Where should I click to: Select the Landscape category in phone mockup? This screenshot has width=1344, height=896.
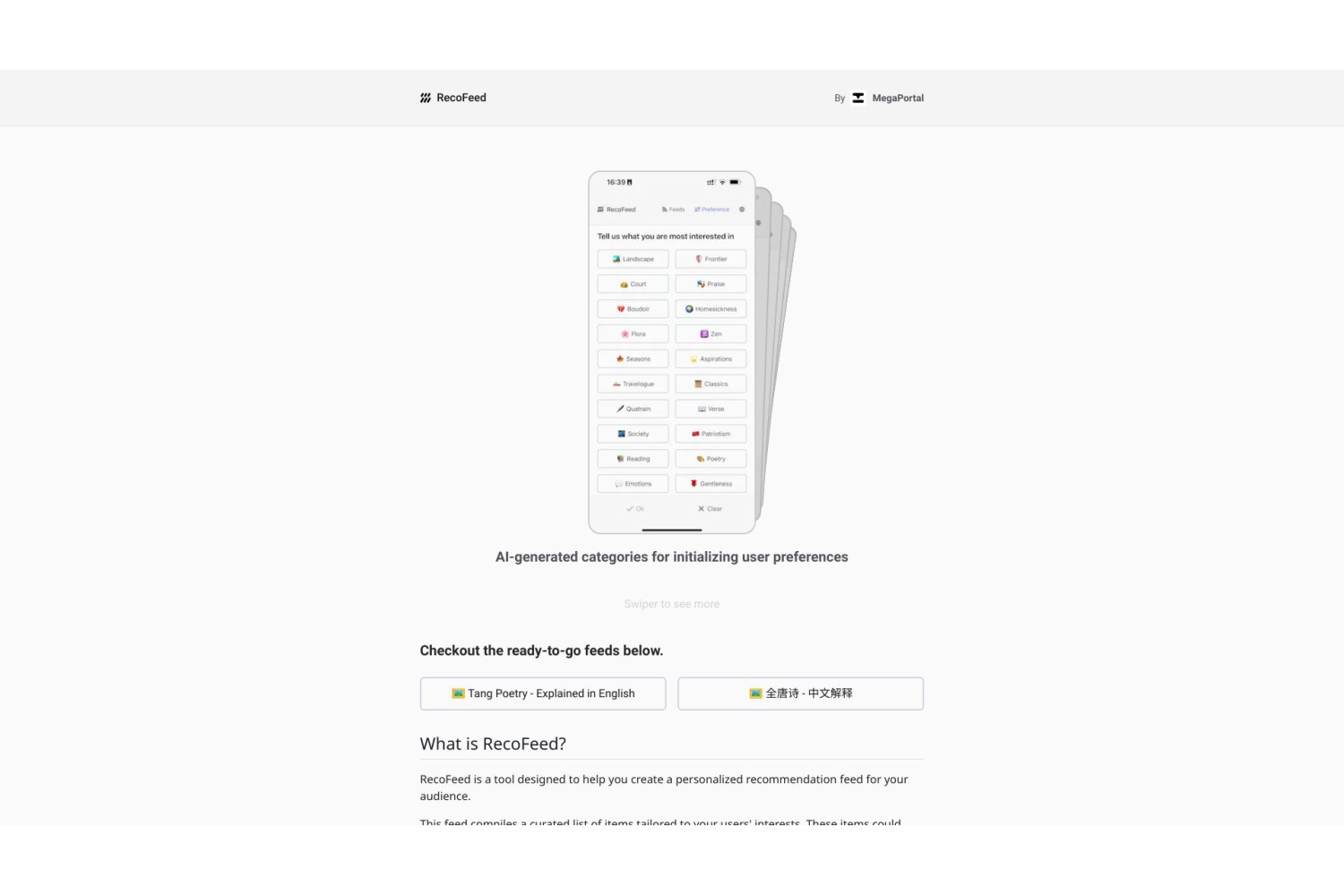pos(633,259)
